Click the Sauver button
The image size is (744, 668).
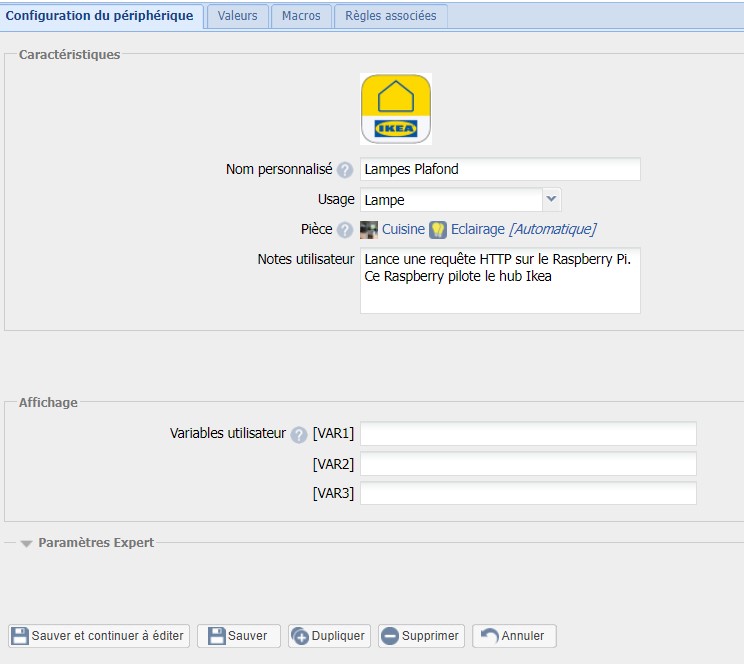(x=238, y=636)
